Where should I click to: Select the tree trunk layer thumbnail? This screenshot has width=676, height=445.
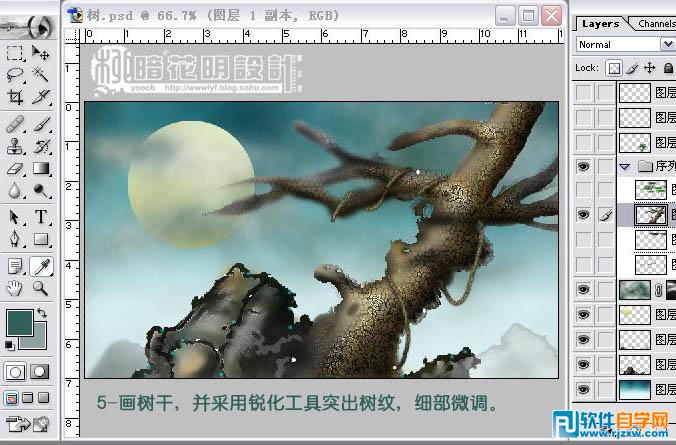tap(651, 215)
